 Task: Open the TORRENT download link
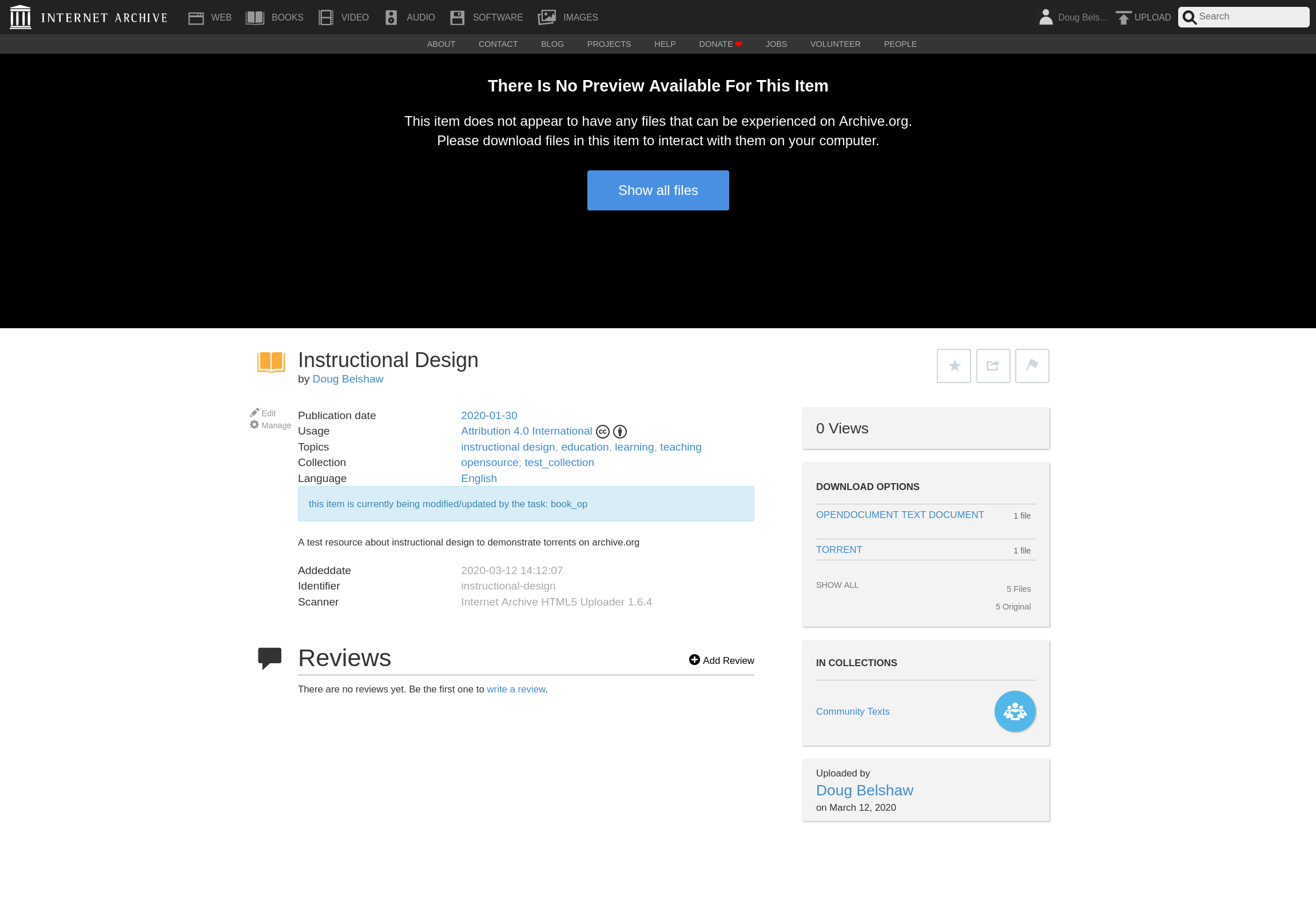click(x=838, y=549)
